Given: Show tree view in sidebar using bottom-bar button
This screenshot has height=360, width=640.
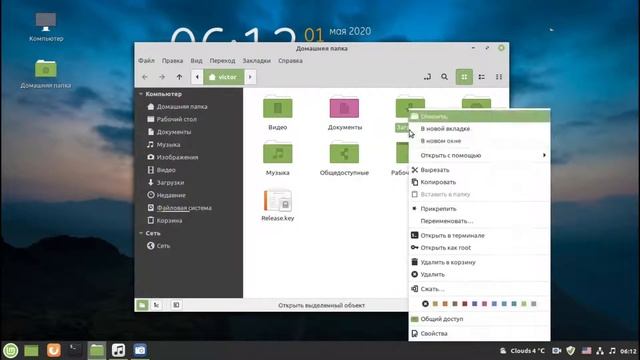Looking at the screenshot, I should point(156,305).
